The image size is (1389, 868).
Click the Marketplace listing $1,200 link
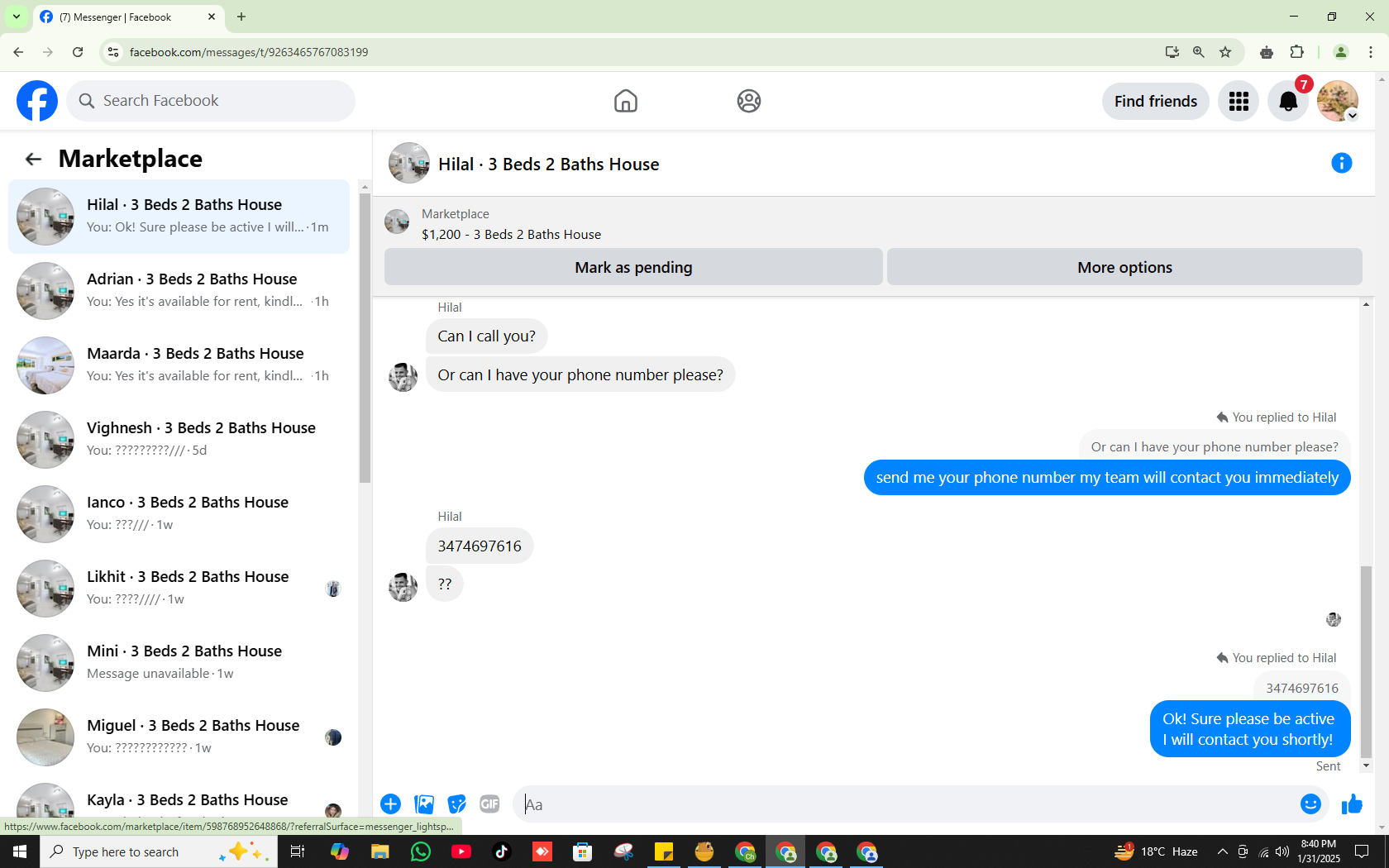coord(511,234)
